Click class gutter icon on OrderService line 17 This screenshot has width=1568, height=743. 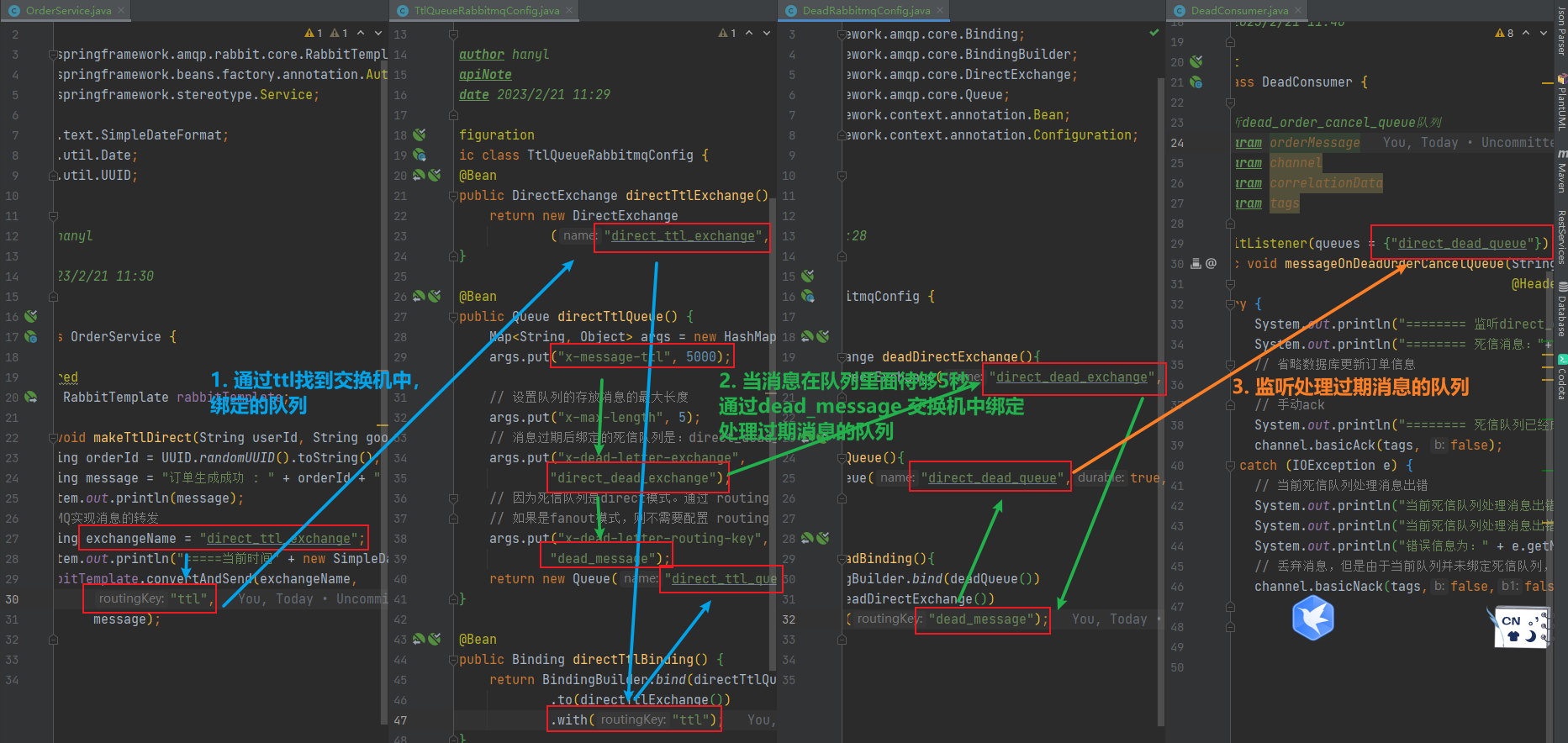point(31,337)
